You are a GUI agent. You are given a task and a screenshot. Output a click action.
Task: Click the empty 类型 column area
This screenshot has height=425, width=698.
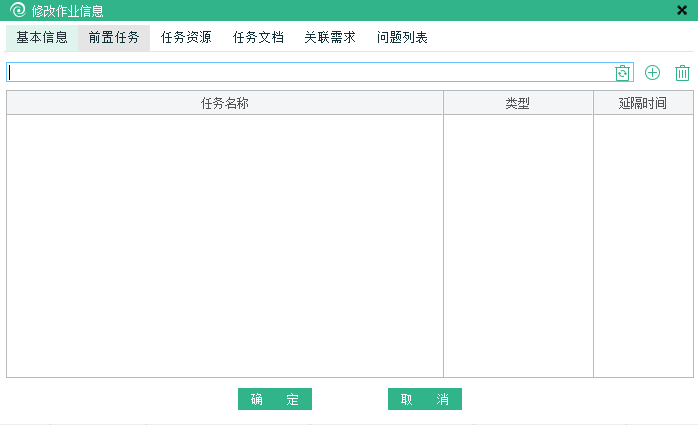(x=518, y=245)
